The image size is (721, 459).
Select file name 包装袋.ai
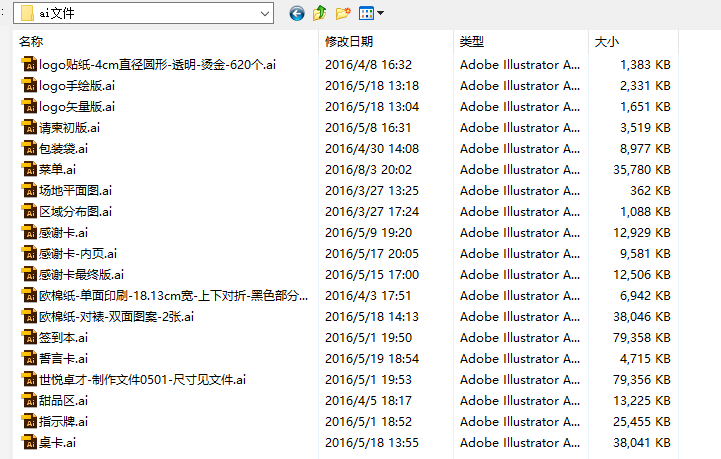coord(63,149)
